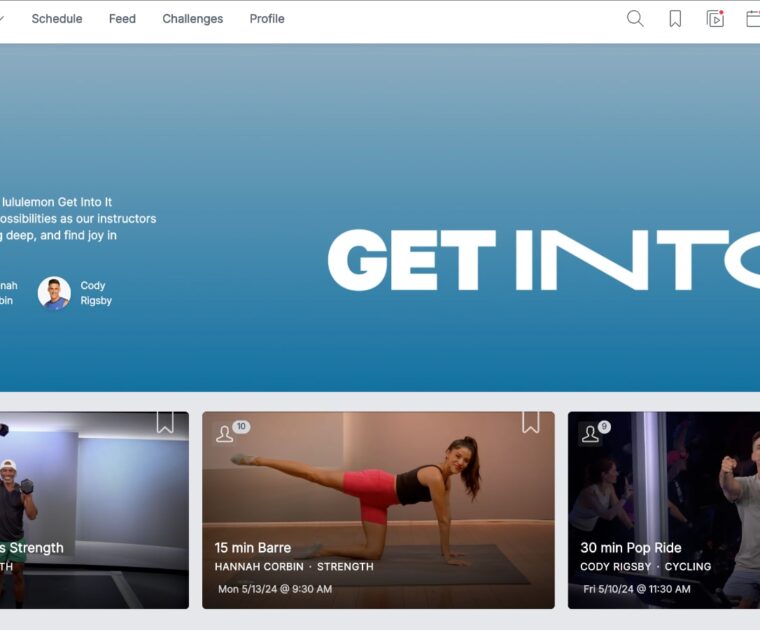The width and height of the screenshot is (760, 630).
Task: Click the GET INTO hero banner title
Action: pos(543,260)
